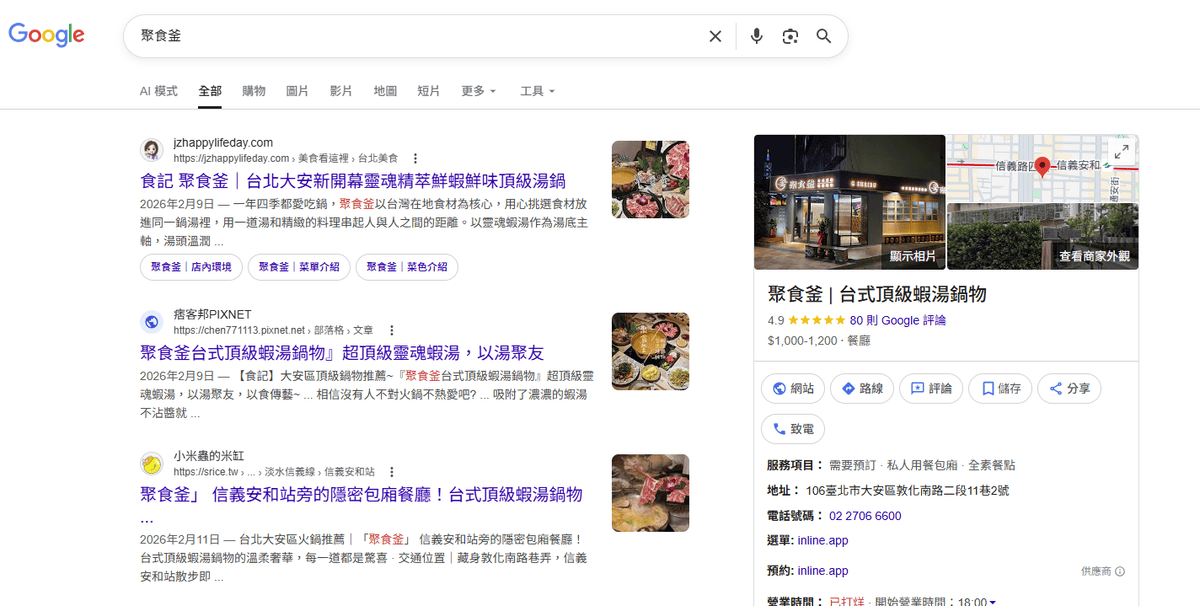Click the jzhappylifeday.com URL breadcrumb
This screenshot has width=1200, height=606.
point(285,158)
